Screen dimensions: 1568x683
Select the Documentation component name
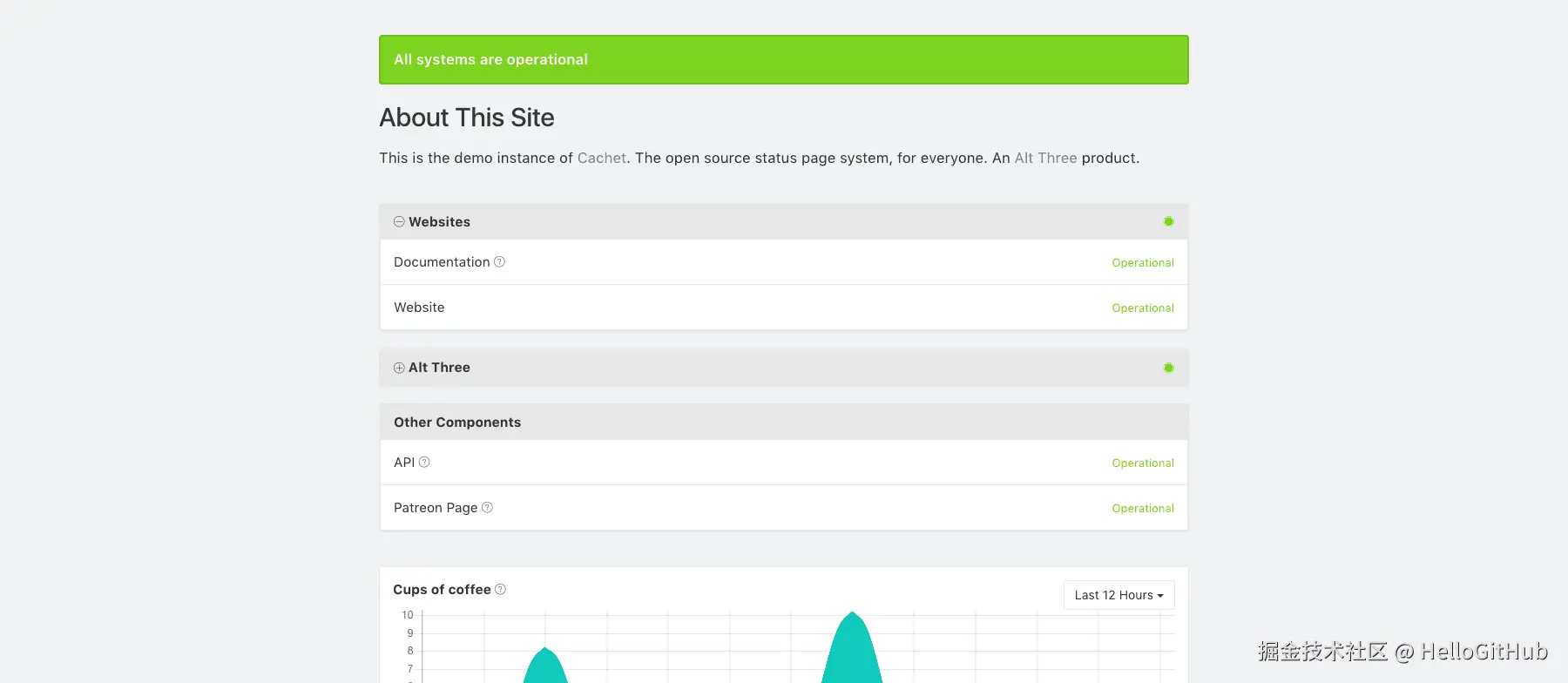click(442, 262)
